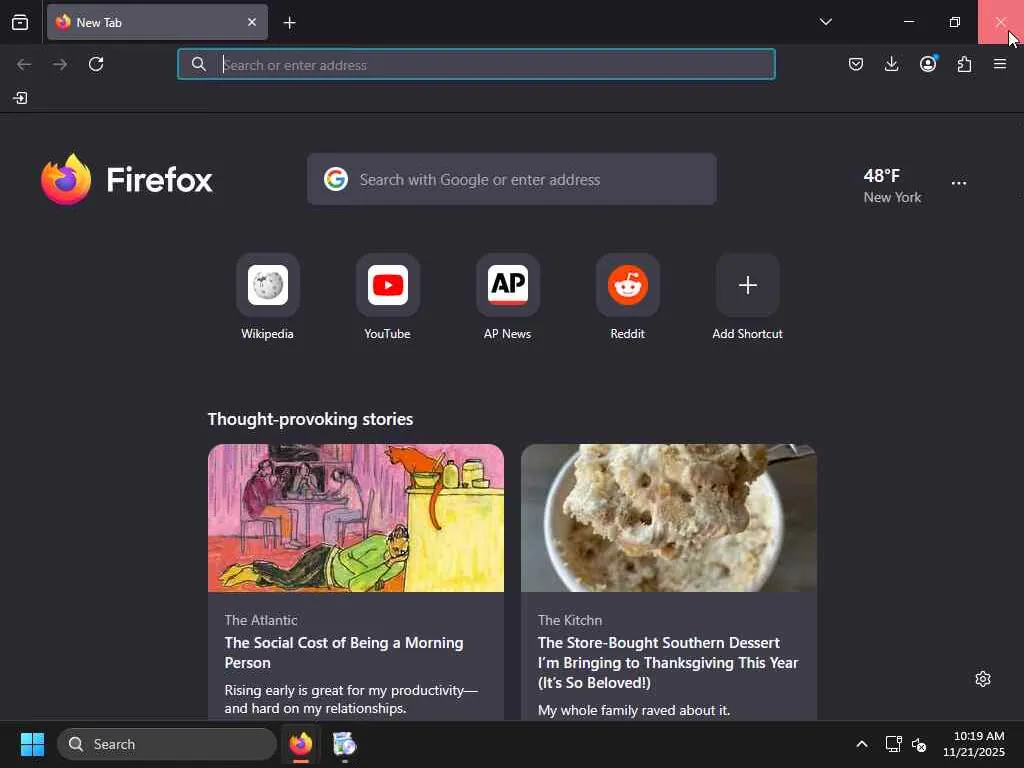Image resolution: width=1024 pixels, height=768 pixels.
Task: Click the magnifier icon in address bar
Action: click(x=199, y=64)
